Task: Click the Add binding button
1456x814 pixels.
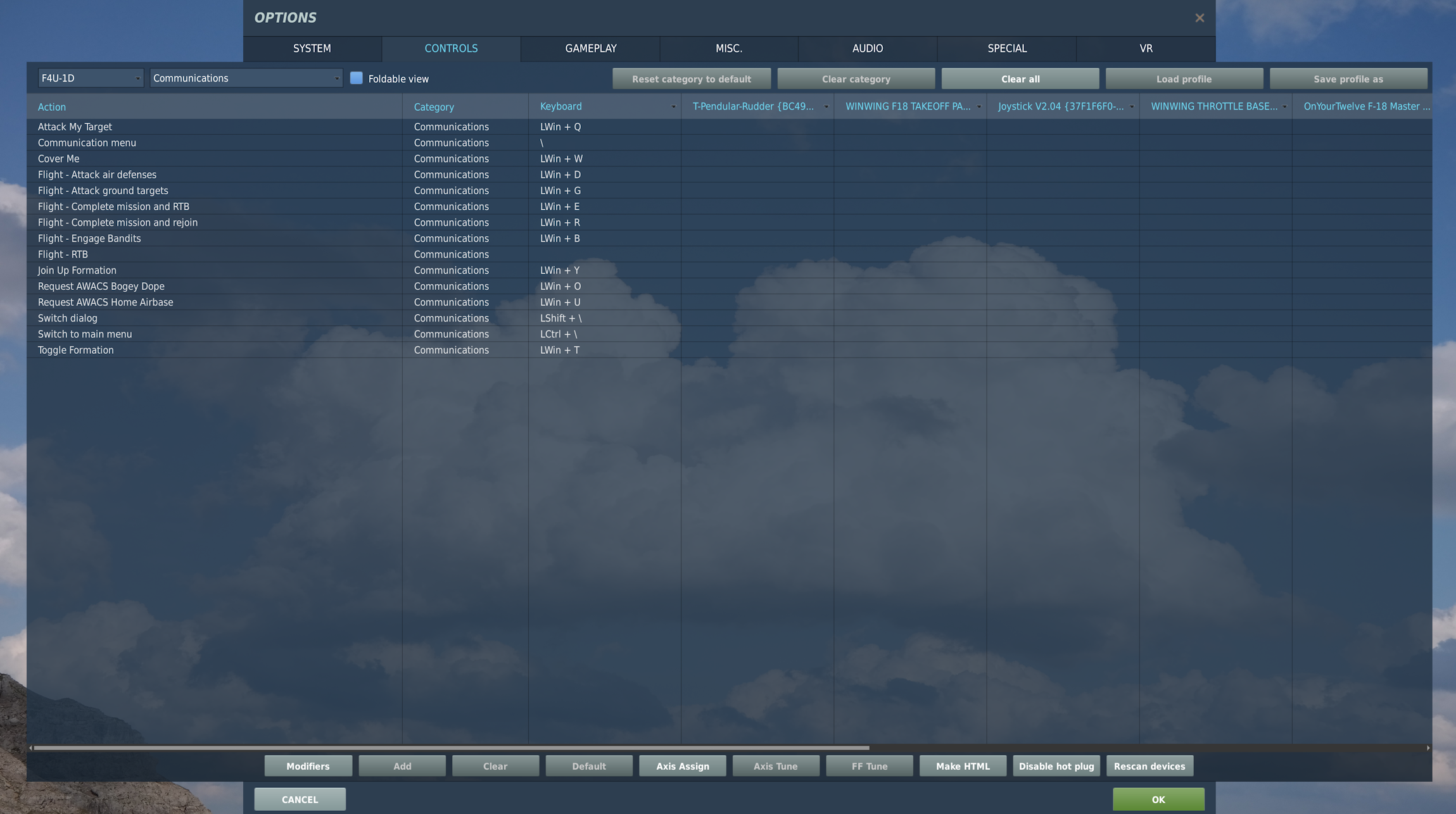Action: [x=402, y=766]
